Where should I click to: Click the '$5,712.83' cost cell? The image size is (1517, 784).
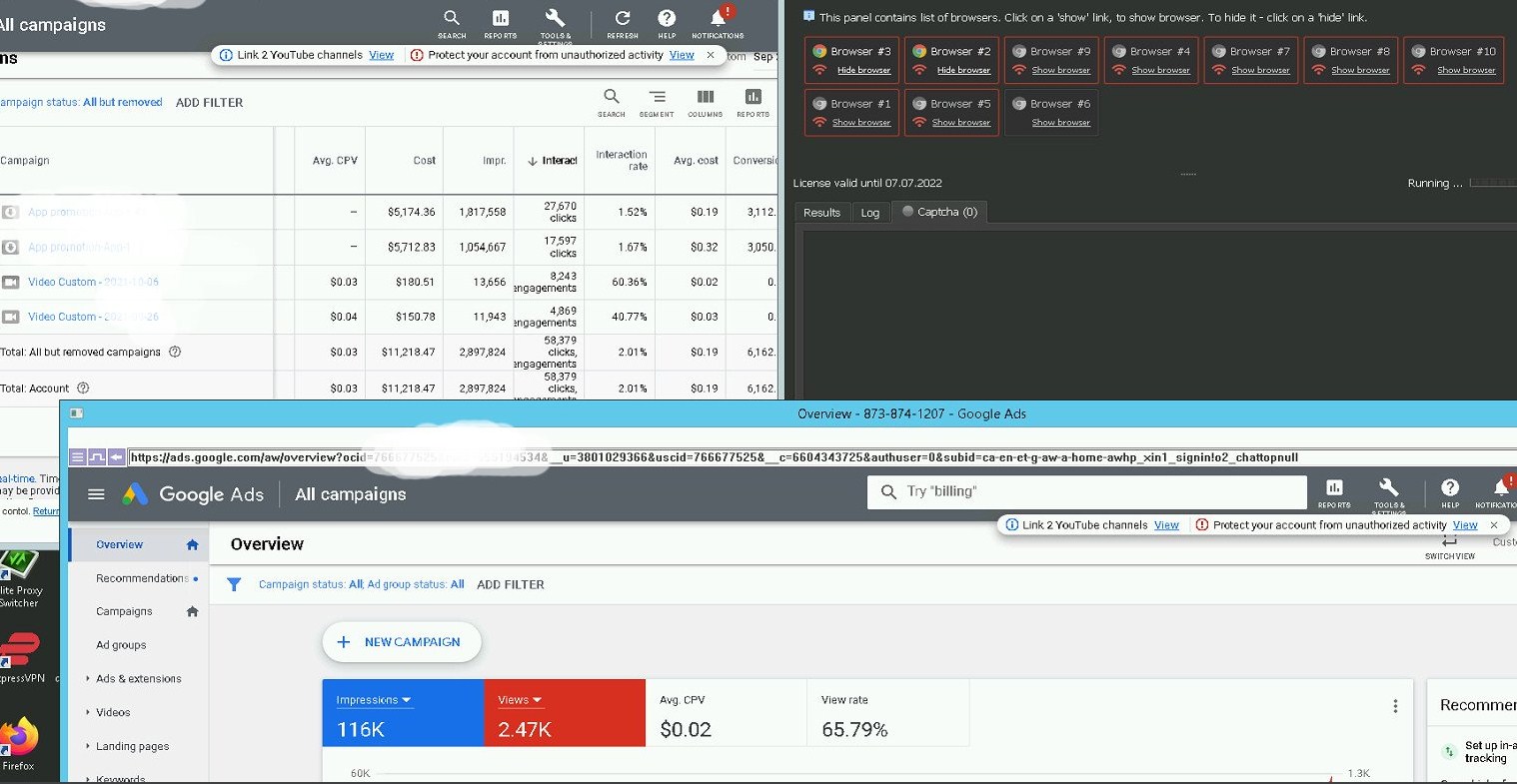click(412, 248)
